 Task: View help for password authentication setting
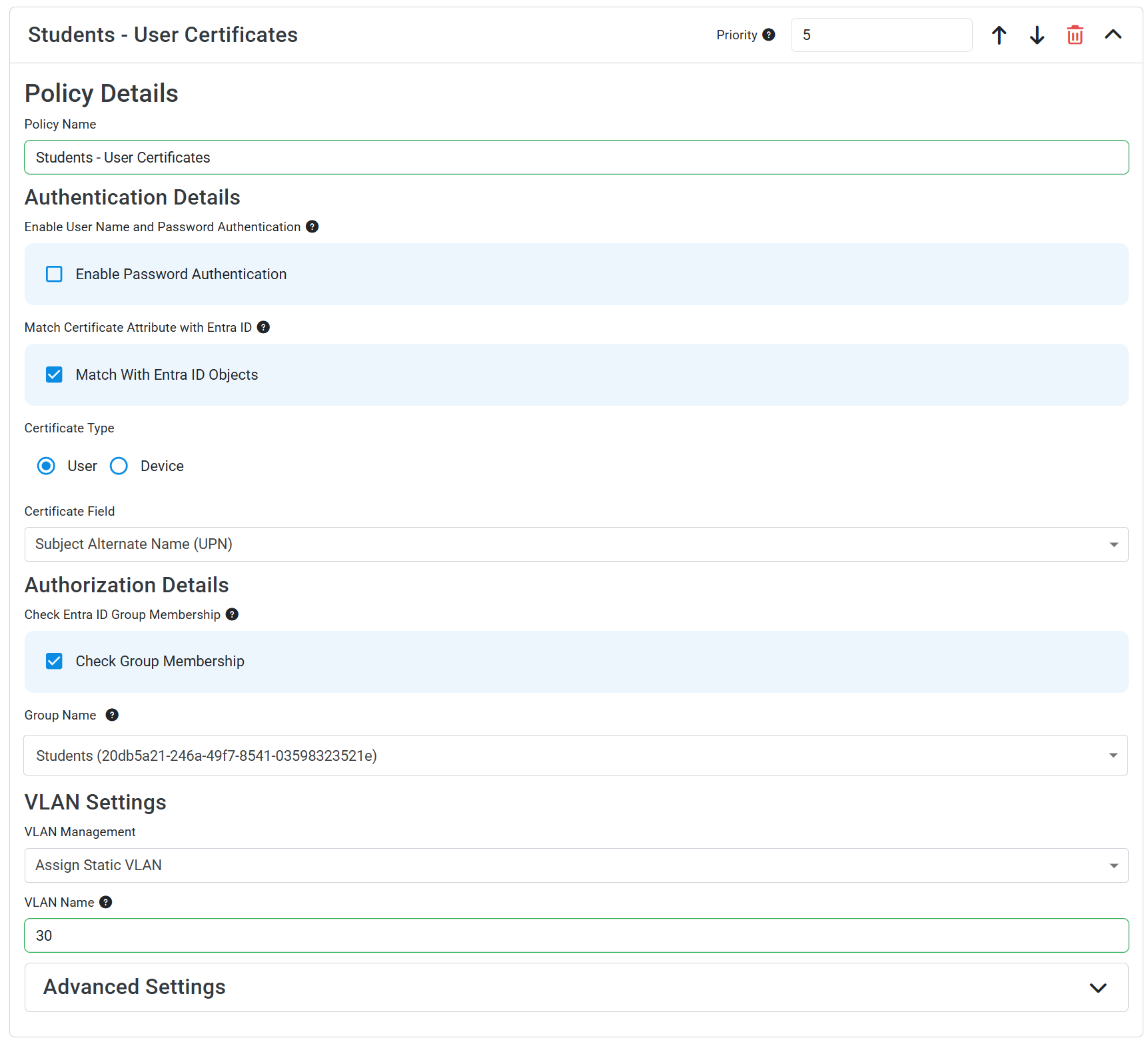click(x=312, y=227)
